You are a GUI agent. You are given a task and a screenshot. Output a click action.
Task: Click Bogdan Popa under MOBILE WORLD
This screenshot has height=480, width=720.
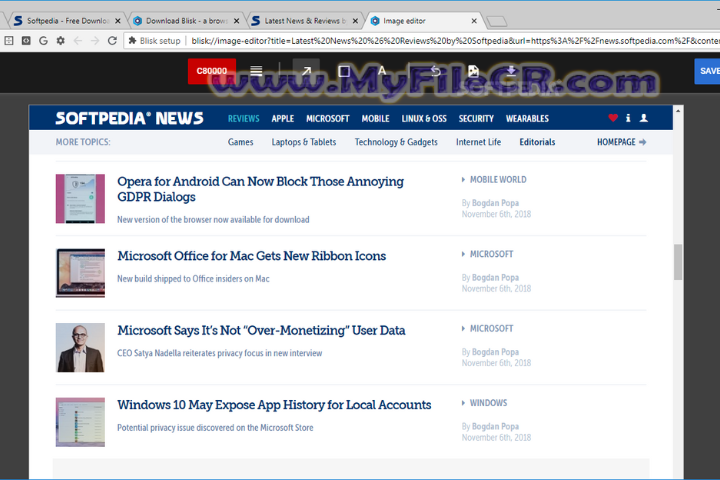495,203
